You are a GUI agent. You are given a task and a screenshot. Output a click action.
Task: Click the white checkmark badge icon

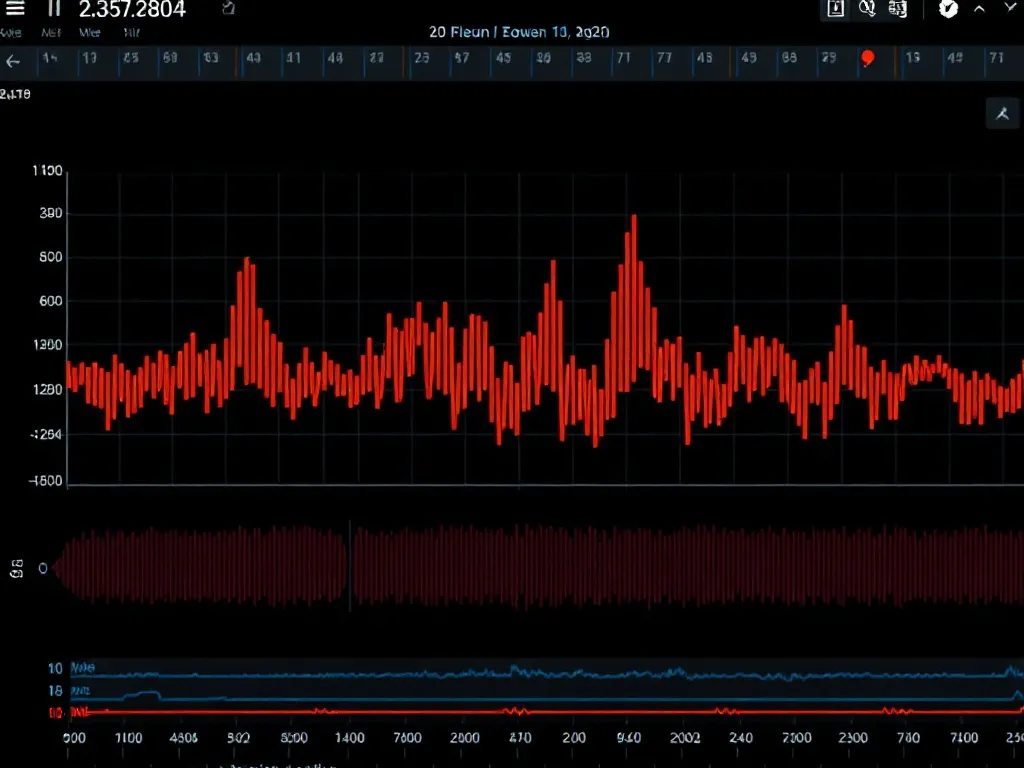pos(948,8)
